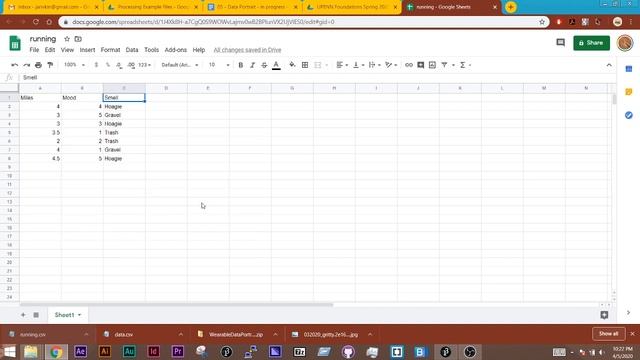The width and height of the screenshot is (640, 360).
Task: Click All changes saved in Drive link
Action: coord(247,50)
